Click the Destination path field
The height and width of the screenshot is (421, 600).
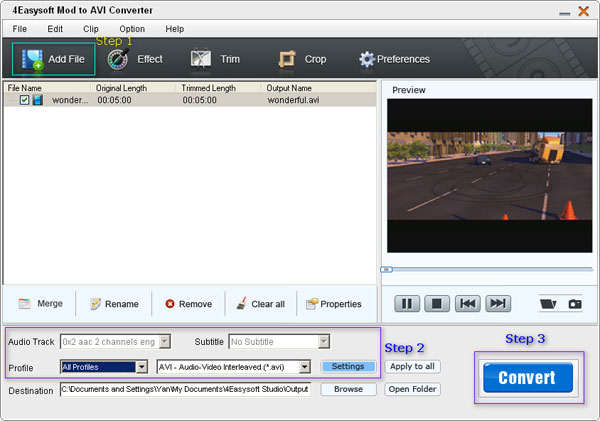(x=185, y=390)
